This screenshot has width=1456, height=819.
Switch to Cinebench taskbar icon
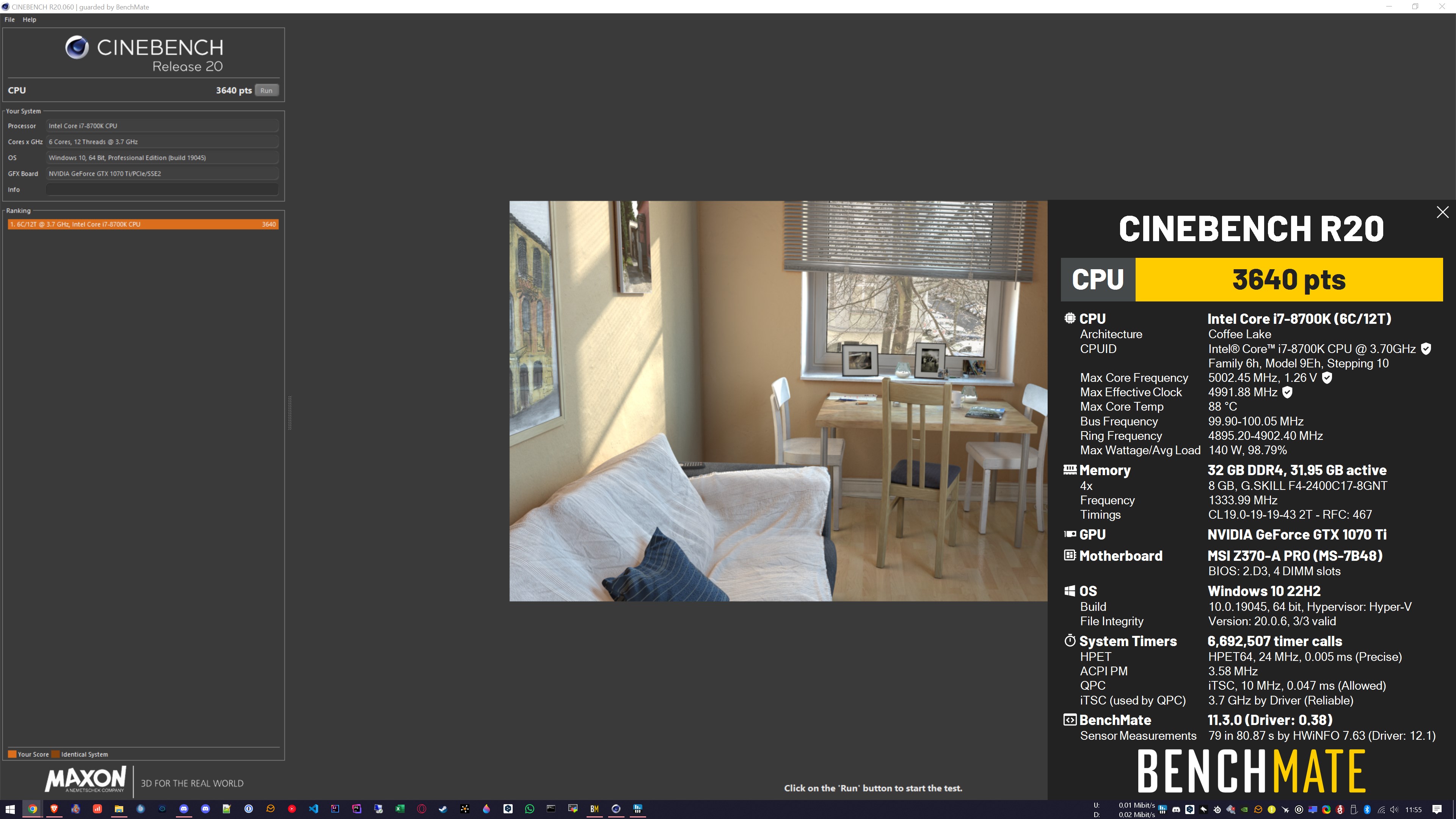point(616,809)
